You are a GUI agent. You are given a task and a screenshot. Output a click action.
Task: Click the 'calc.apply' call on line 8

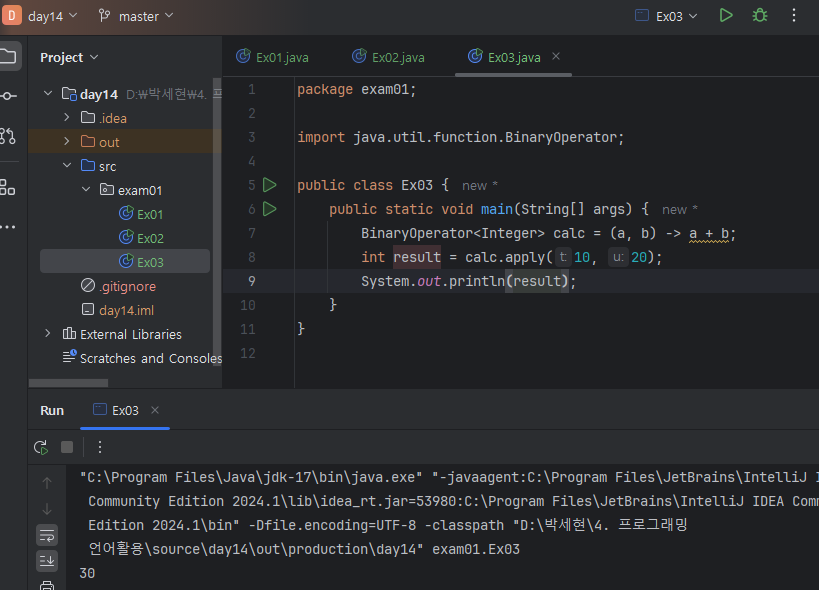click(505, 257)
